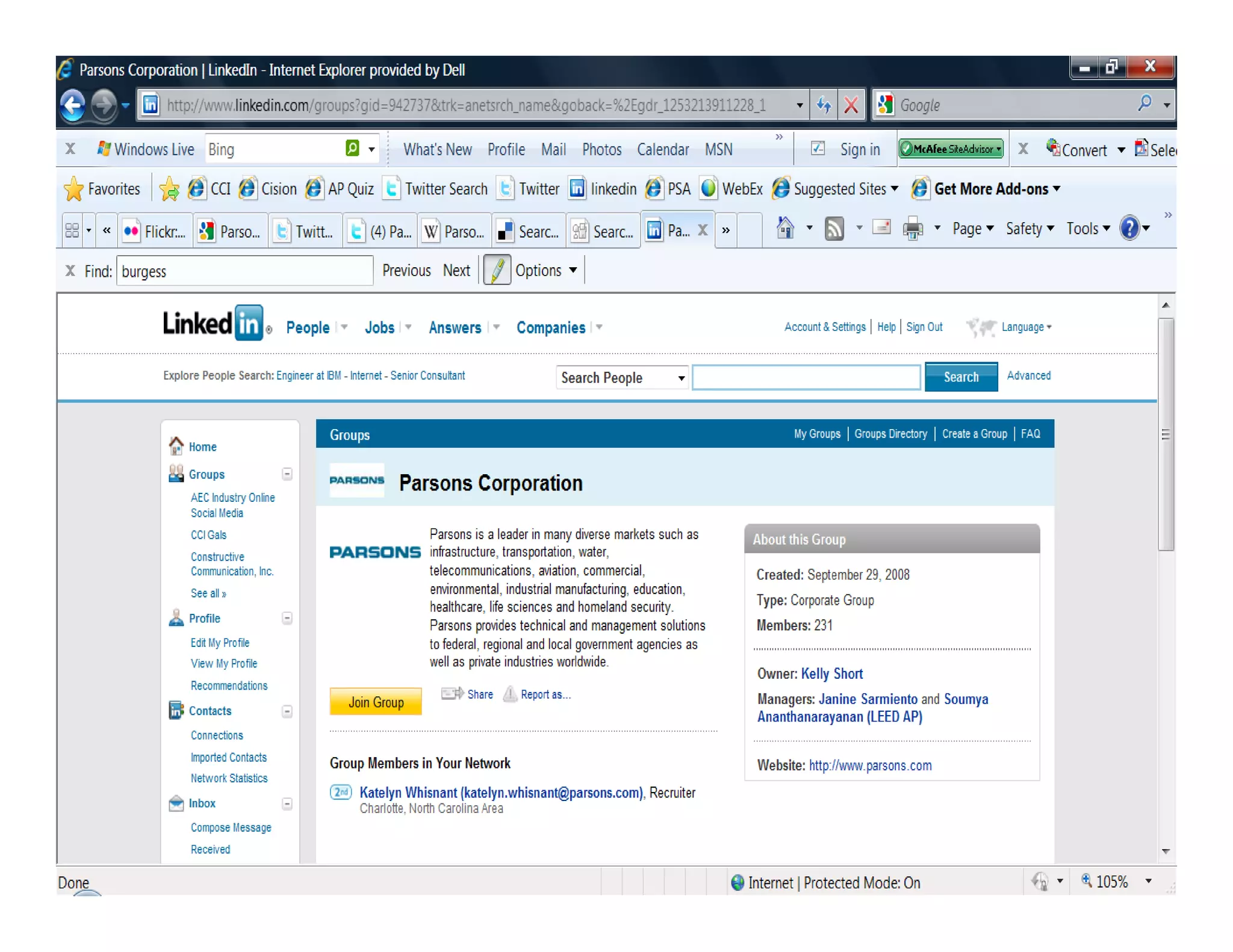1233x952 pixels.
Task: Expand the Find bar Options dropdown
Action: click(546, 271)
